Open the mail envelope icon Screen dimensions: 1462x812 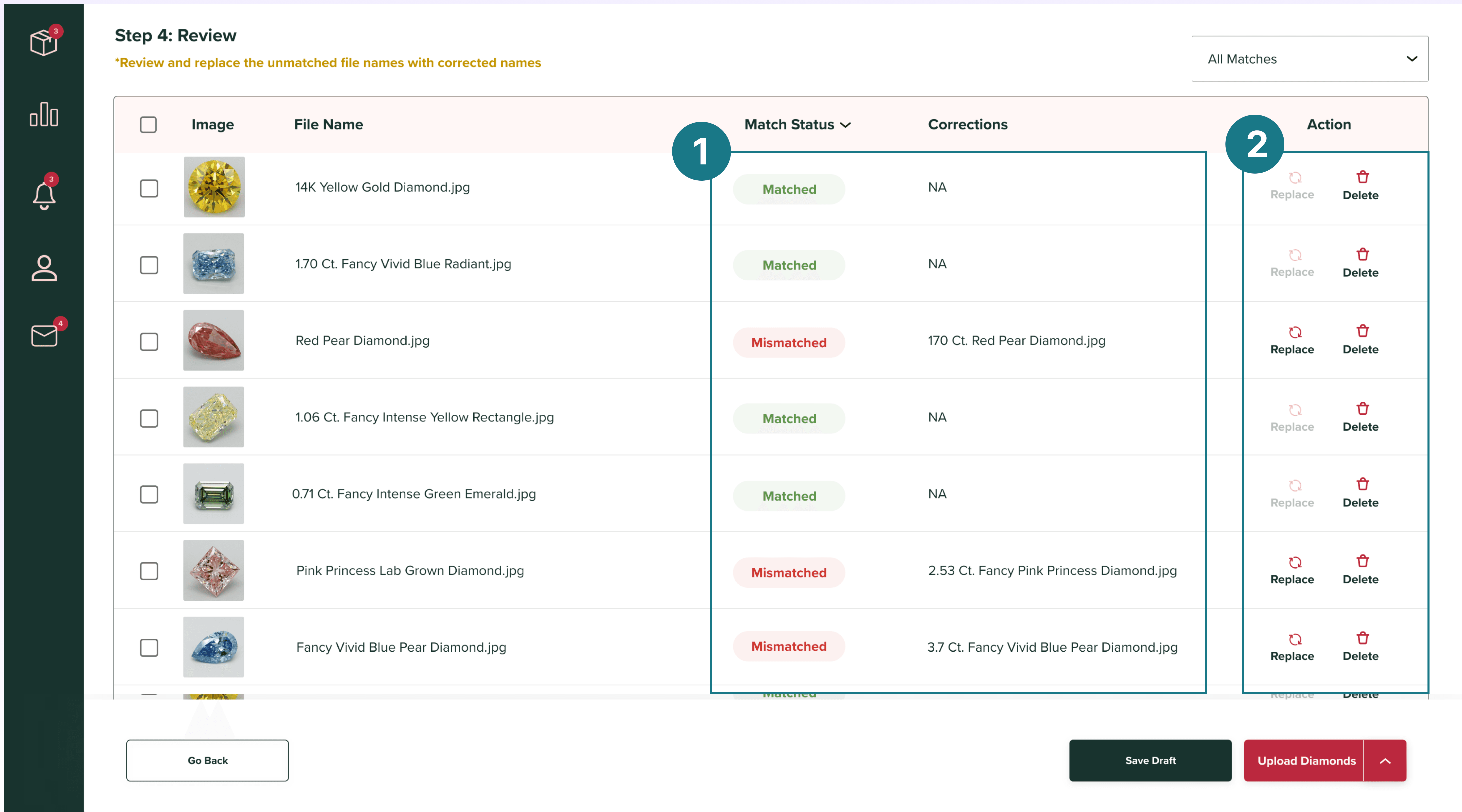(44, 335)
